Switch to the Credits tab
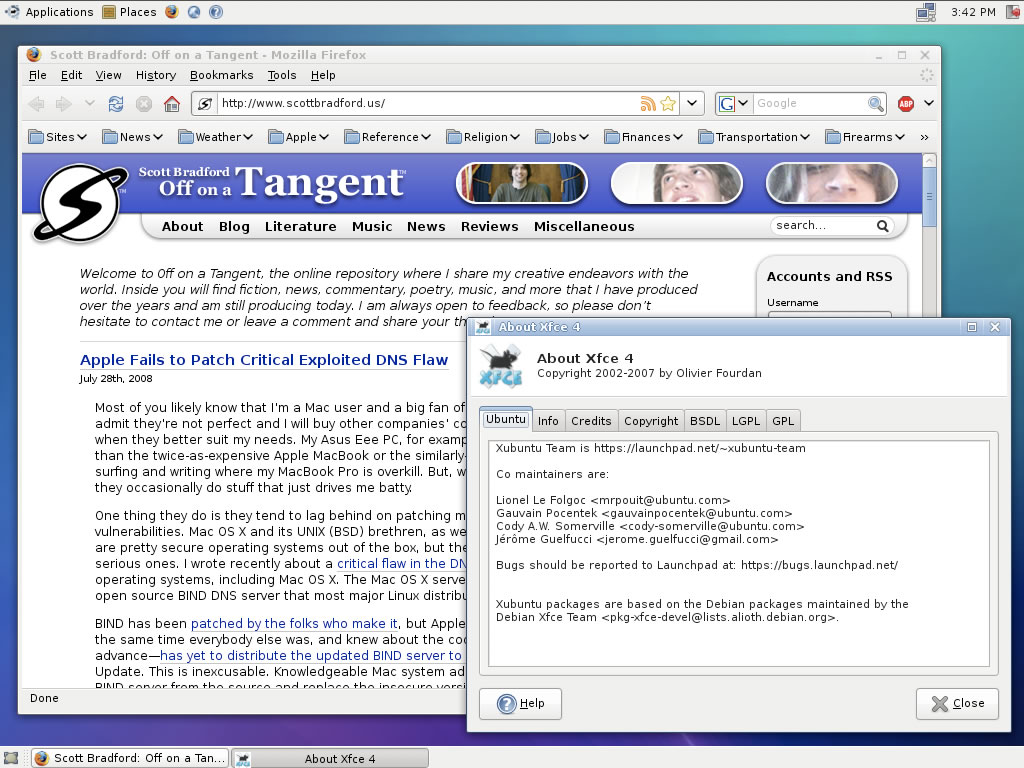Viewport: 1024px width, 768px height. pyautogui.click(x=591, y=421)
